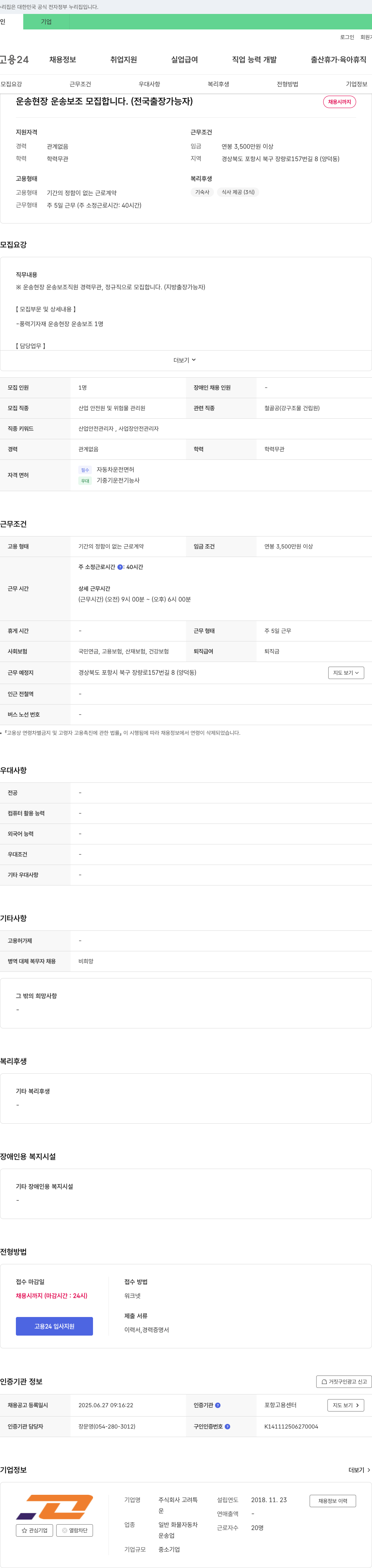Block company with 열람차단 button
This screenshot has width=372, height=1568.
[74, 1530]
